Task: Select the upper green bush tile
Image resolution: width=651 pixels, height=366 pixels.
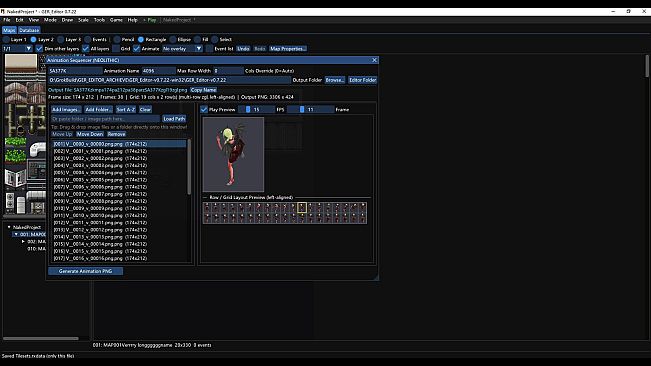Action: coord(16,142)
